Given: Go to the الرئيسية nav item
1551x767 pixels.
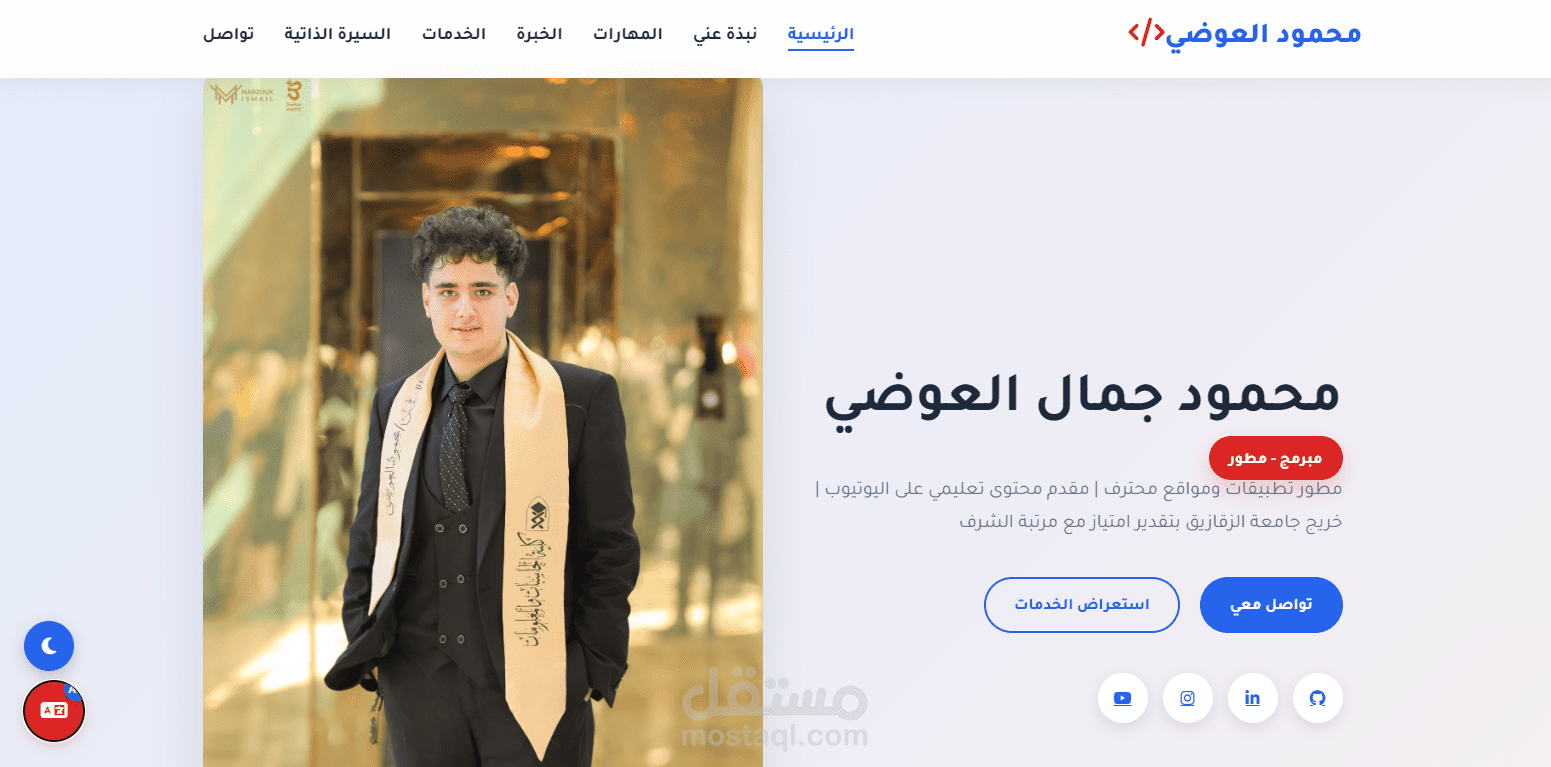Looking at the screenshot, I should tap(821, 34).
